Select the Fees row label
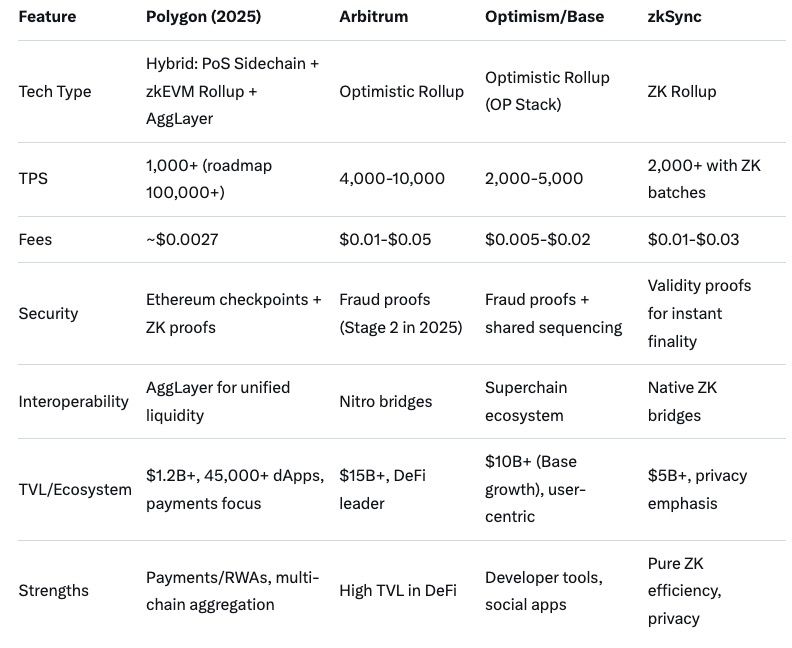Screen dimensions: 792x648 [x=36, y=240]
